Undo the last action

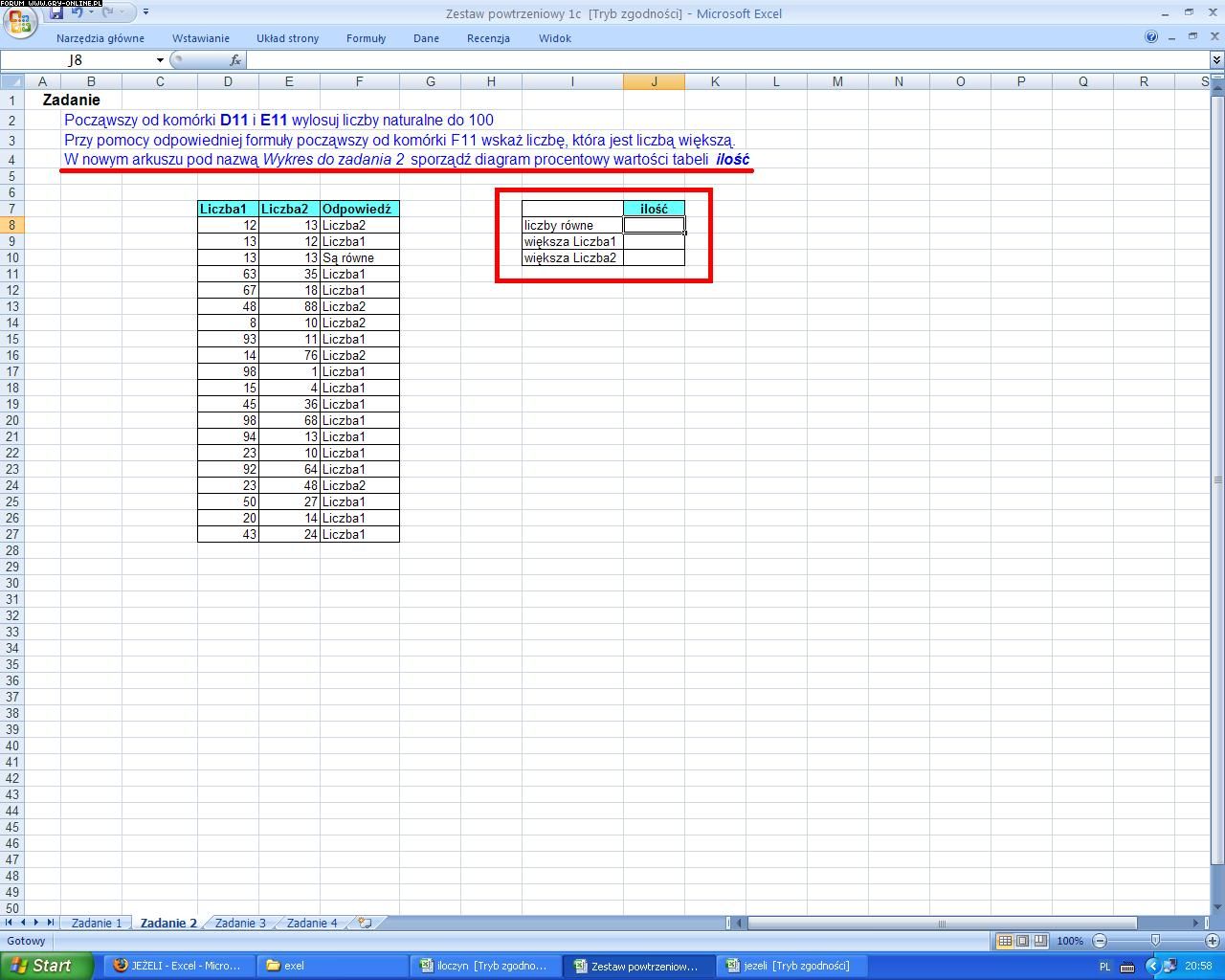point(77,12)
